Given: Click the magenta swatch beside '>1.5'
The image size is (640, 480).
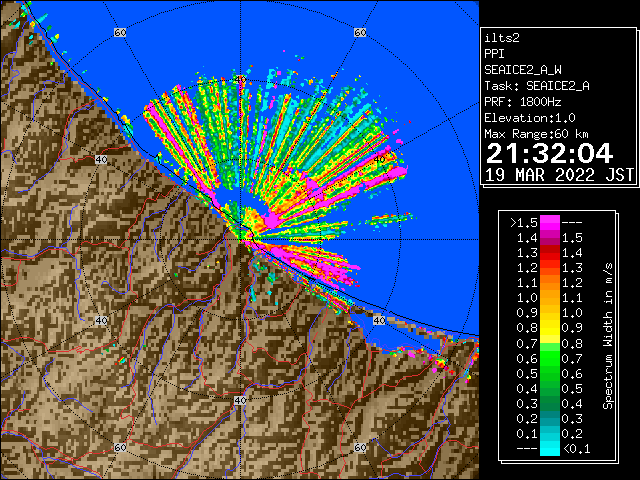Looking at the screenshot, I should (550, 222).
